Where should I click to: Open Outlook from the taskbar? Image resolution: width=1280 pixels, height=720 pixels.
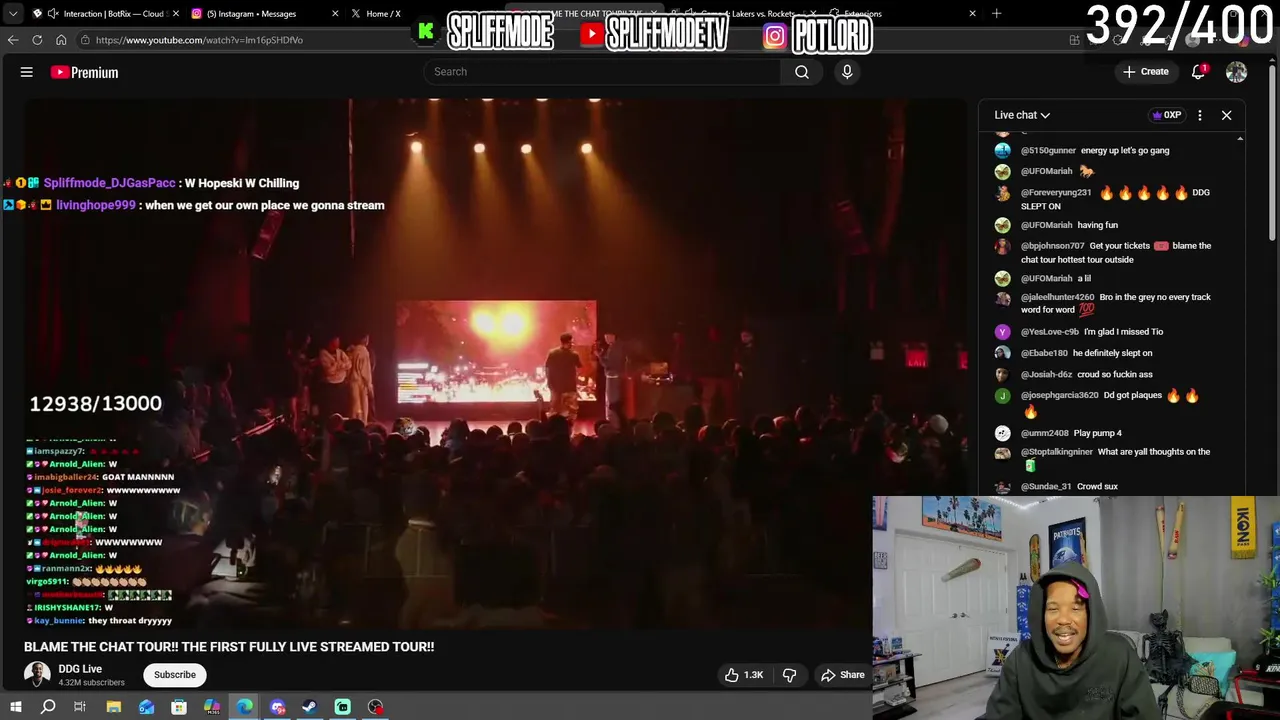tap(147, 707)
